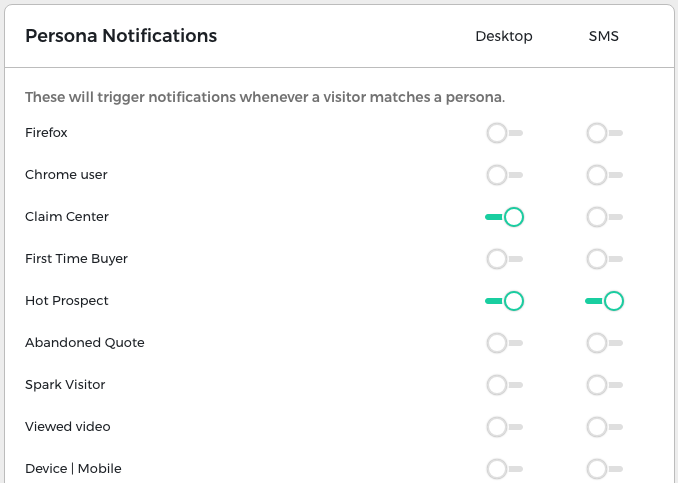Screen dimensions: 678x483
Task: Turn on Desktop toggle for Chrome user
Action: (504, 175)
